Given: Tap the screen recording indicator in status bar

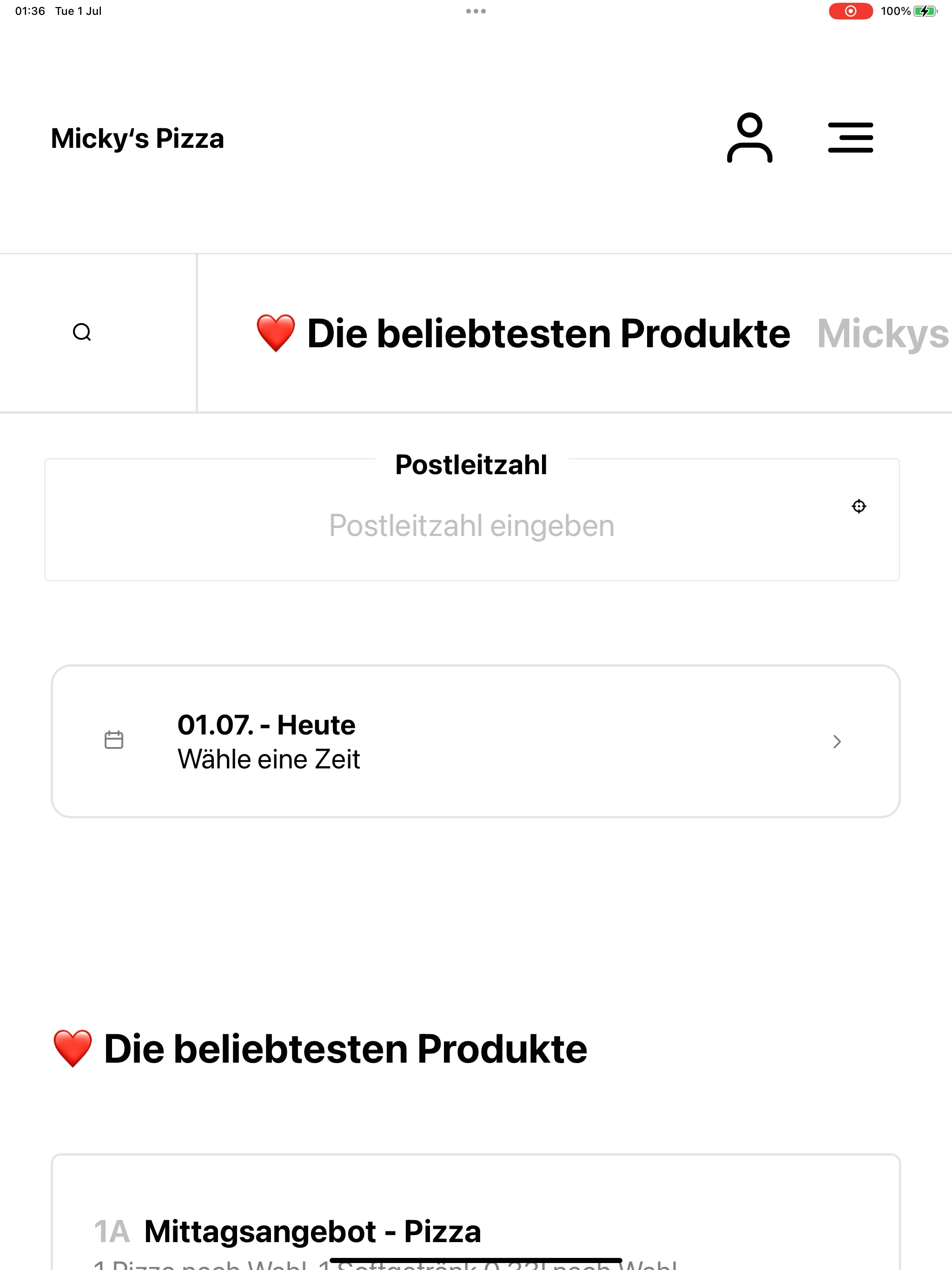Looking at the screenshot, I should [x=850, y=11].
